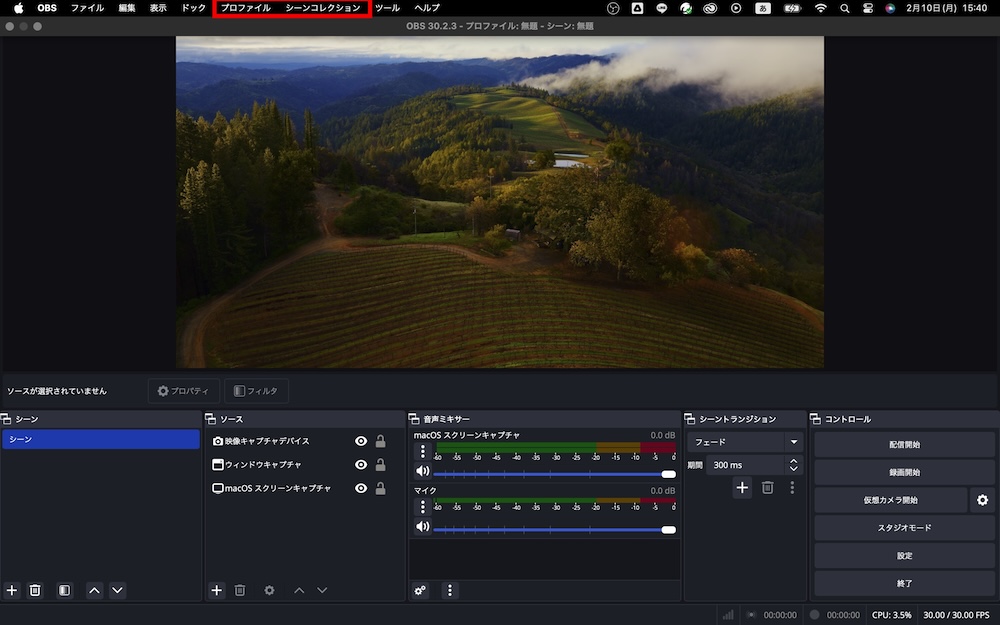Add a scene transition with plus icon
Viewport: 1000px width, 625px height.
[x=742, y=487]
